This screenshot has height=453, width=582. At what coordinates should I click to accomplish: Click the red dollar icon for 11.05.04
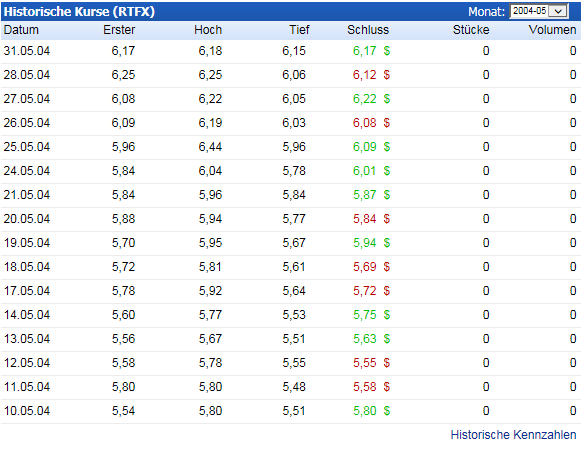(387, 387)
